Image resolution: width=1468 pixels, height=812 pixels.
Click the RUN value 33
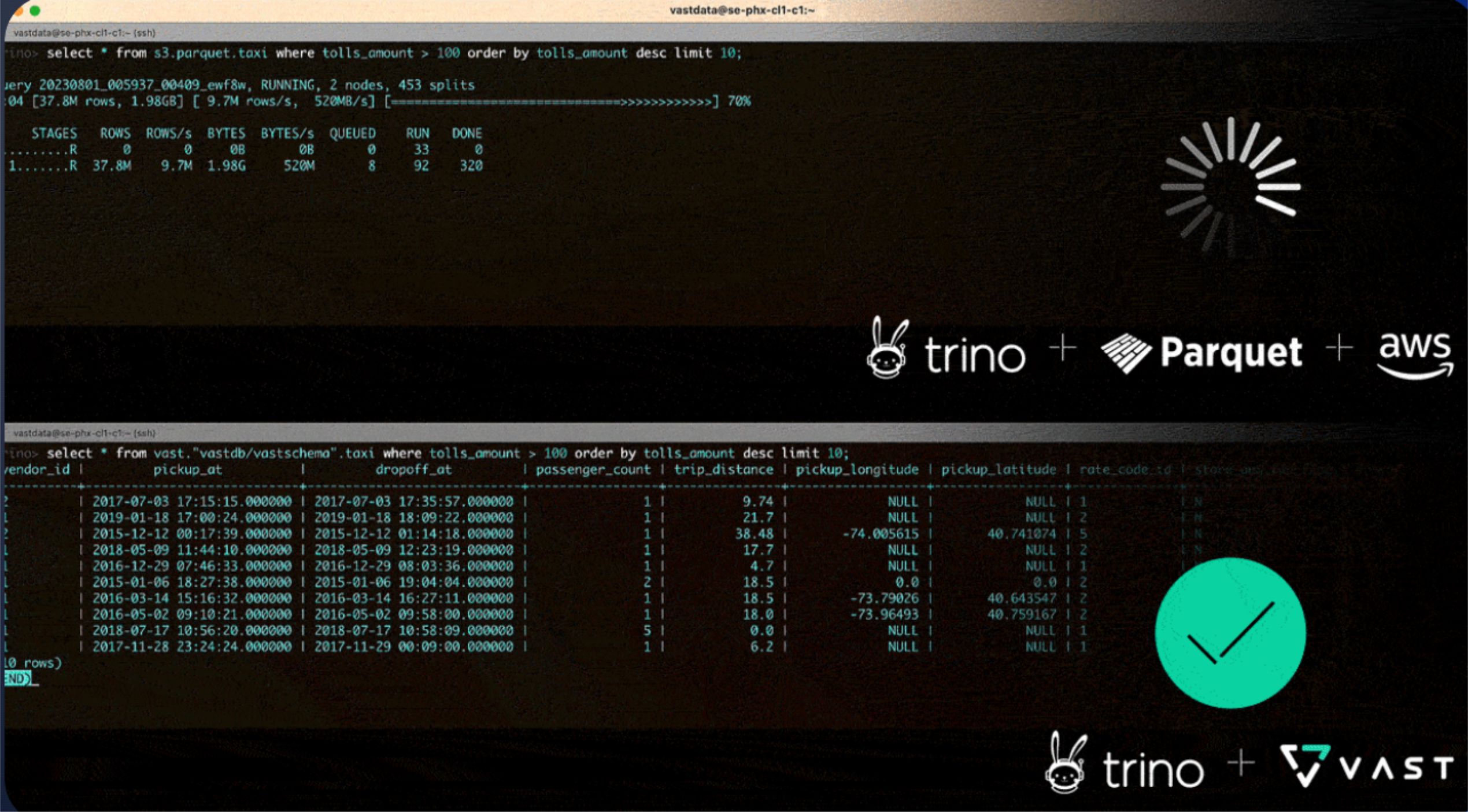421,150
